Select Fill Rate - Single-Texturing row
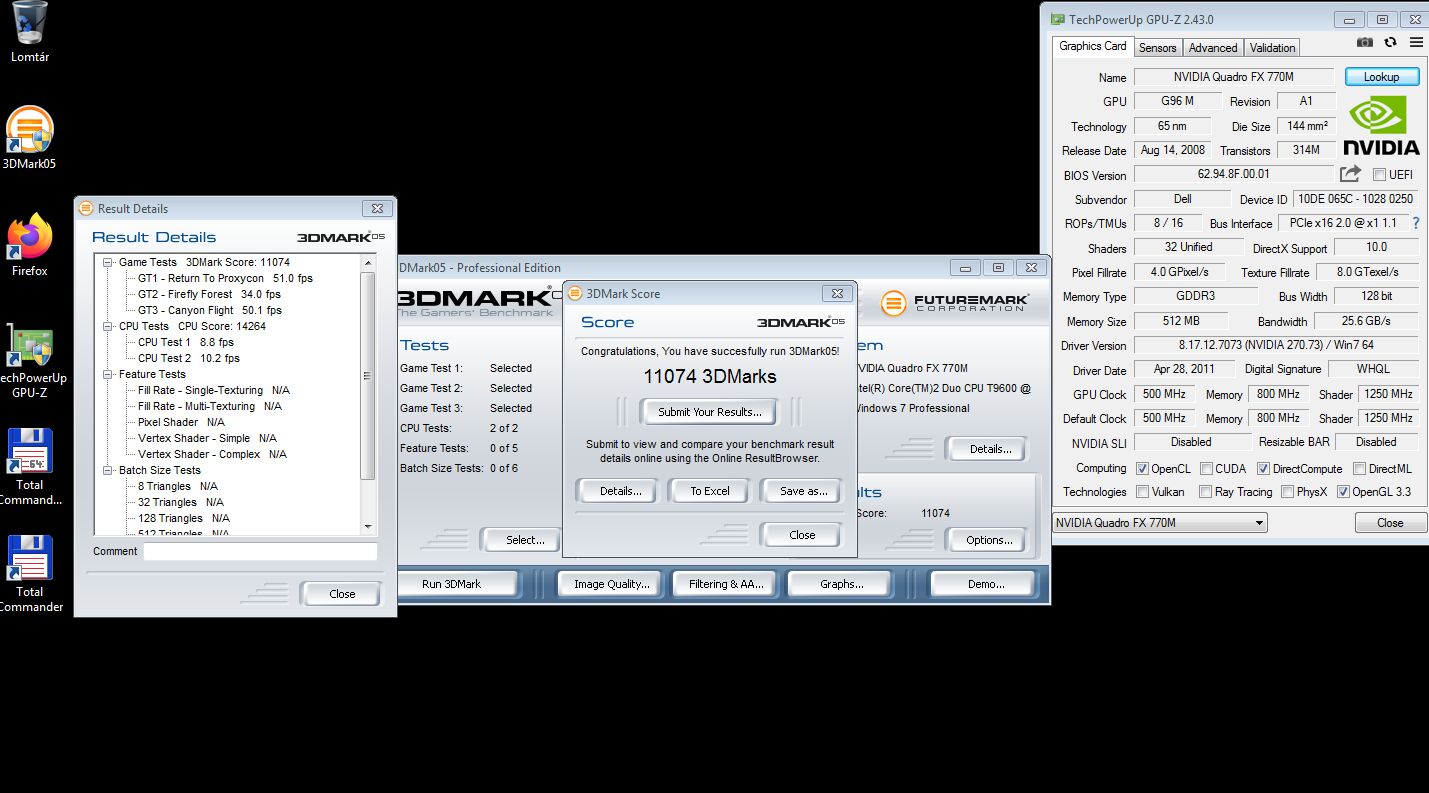Image resolution: width=1429 pixels, height=793 pixels. click(214, 390)
